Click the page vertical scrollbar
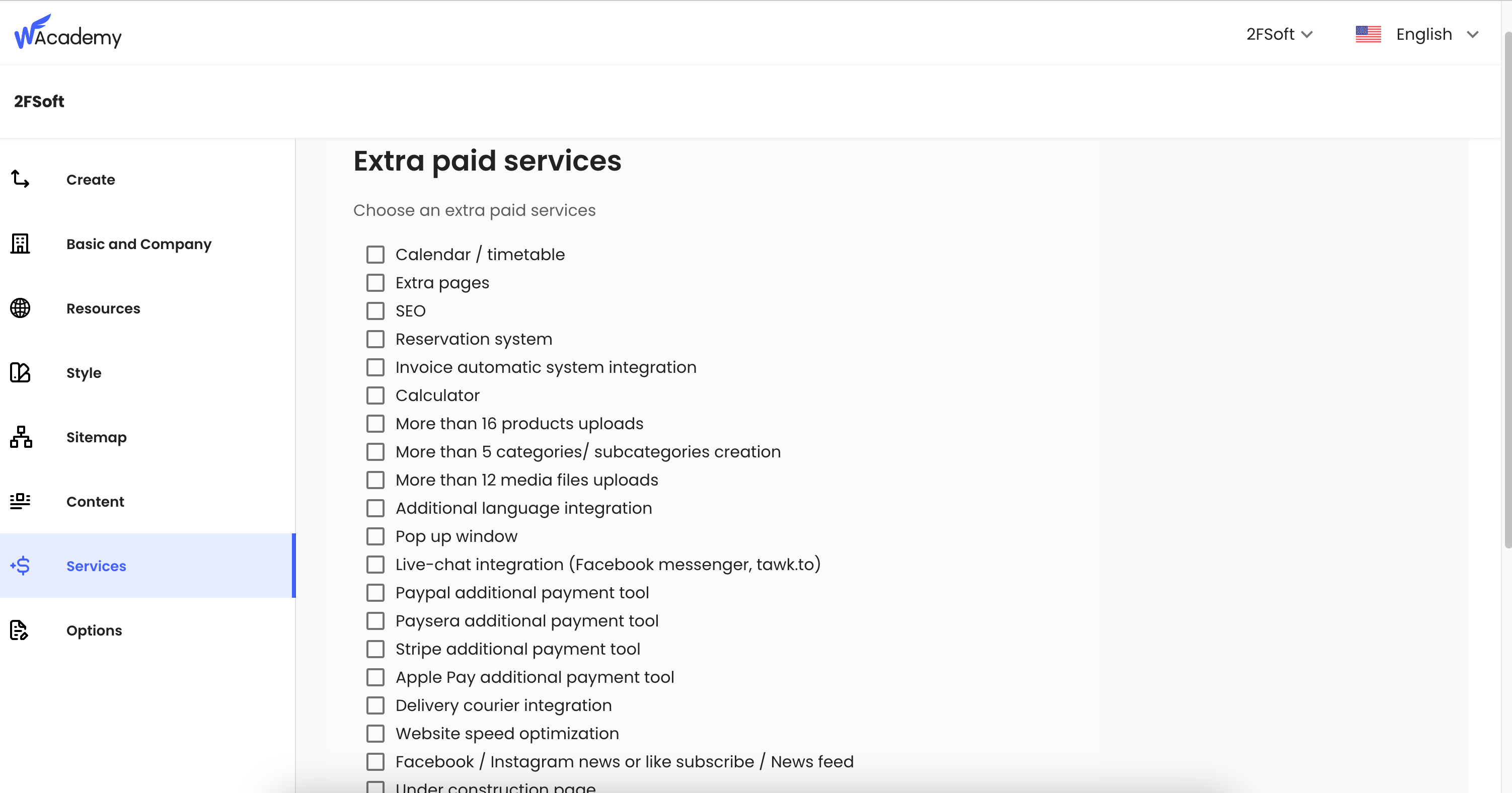The image size is (1512, 793). 1507,290
